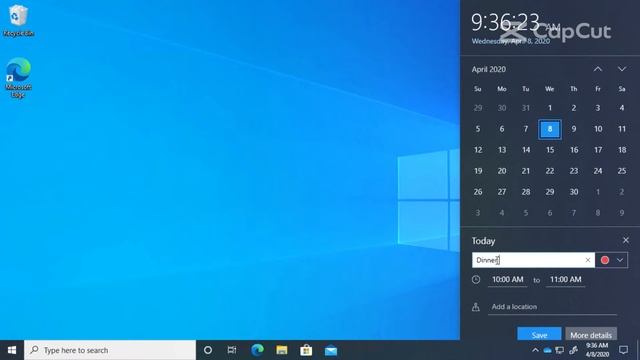This screenshot has height=360, width=640.
Task: Select April 27 in the calendar
Action: coord(502,192)
